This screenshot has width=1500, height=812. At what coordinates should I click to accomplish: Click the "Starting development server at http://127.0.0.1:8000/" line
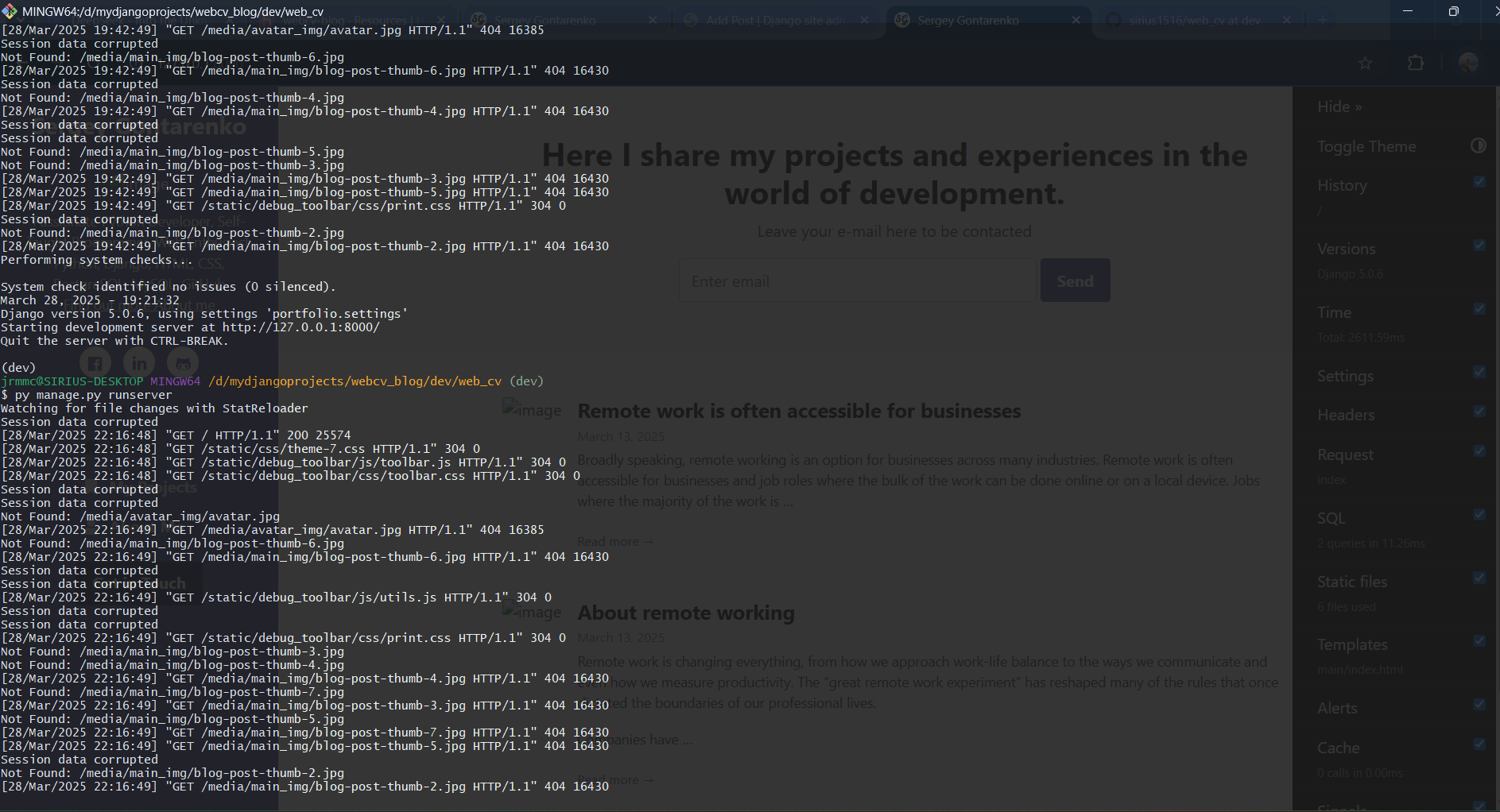tap(190, 327)
